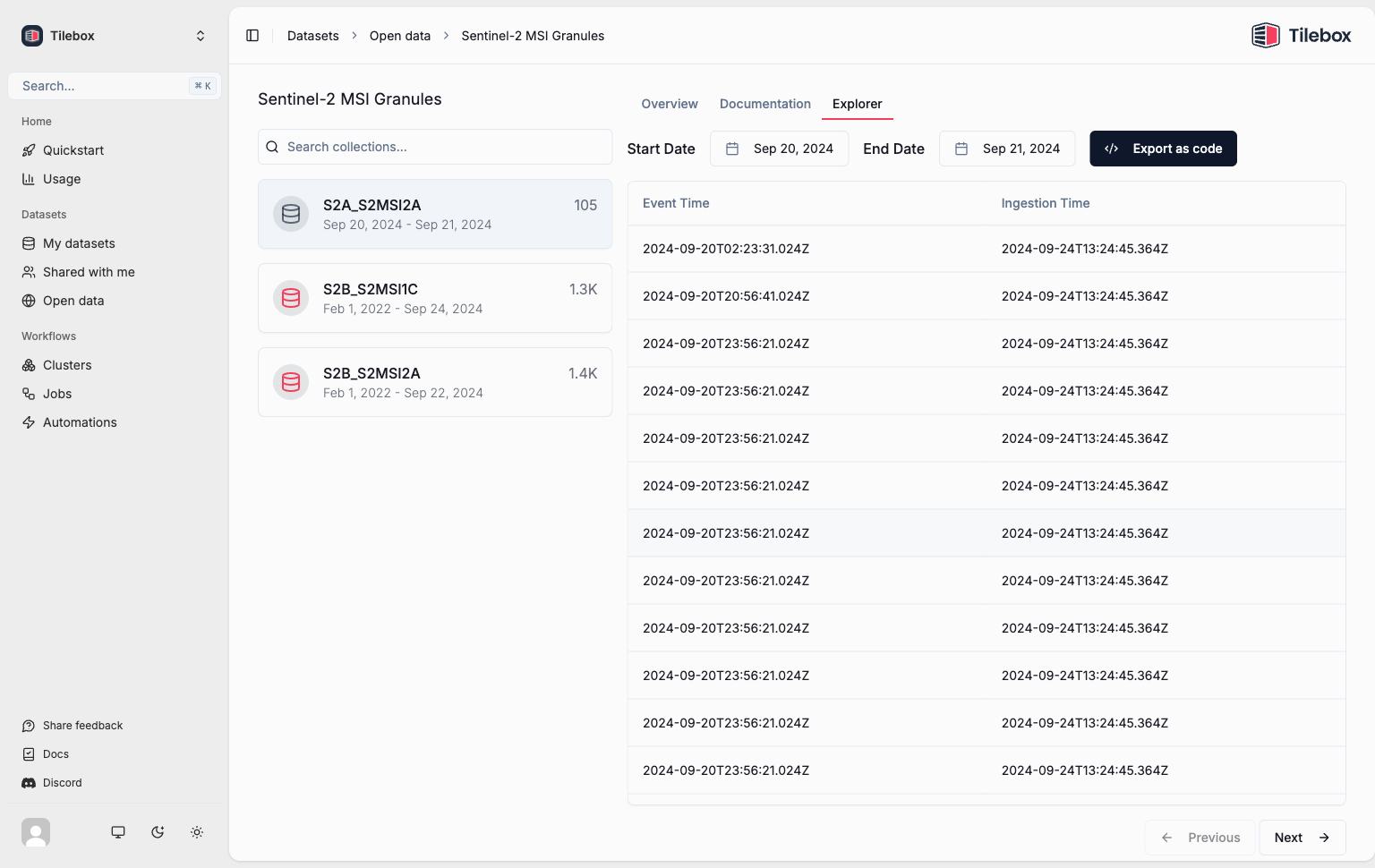This screenshot has height=868, width=1375.
Task: Click the S2B_S2MSI1C red database icon
Action: (x=291, y=298)
